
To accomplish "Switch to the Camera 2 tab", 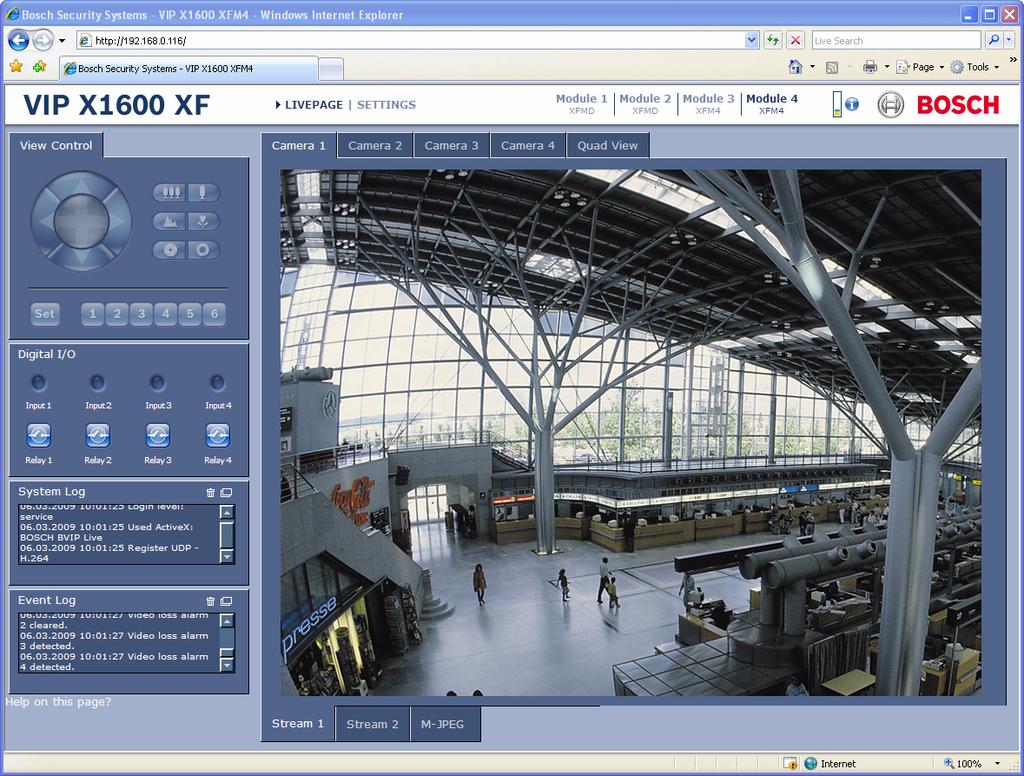I will (375, 146).
